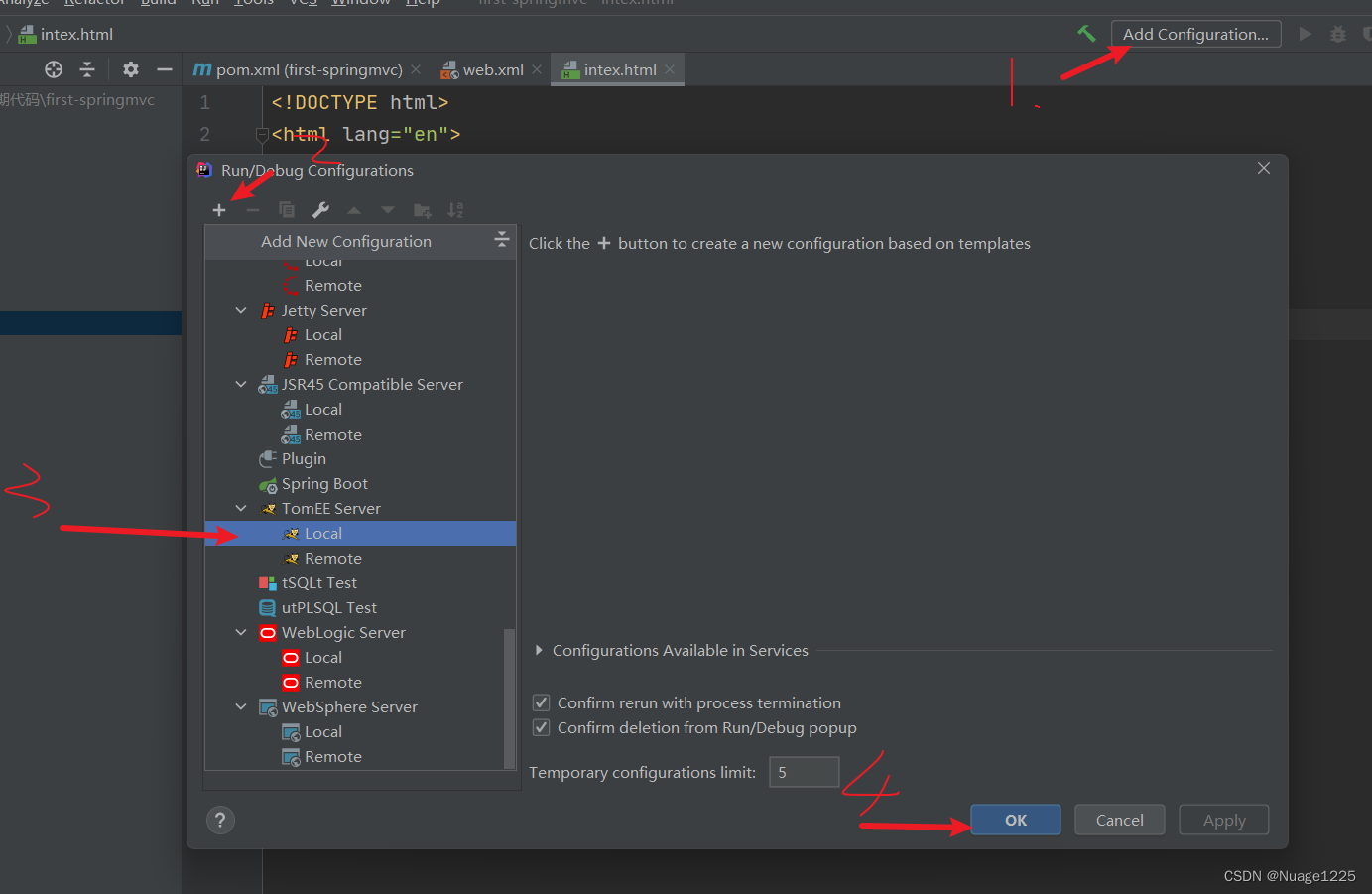Image resolution: width=1372 pixels, height=894 pixels.
Task: Collapse the JSR45 Compatible Server node
Action: [x=241, y=384]
